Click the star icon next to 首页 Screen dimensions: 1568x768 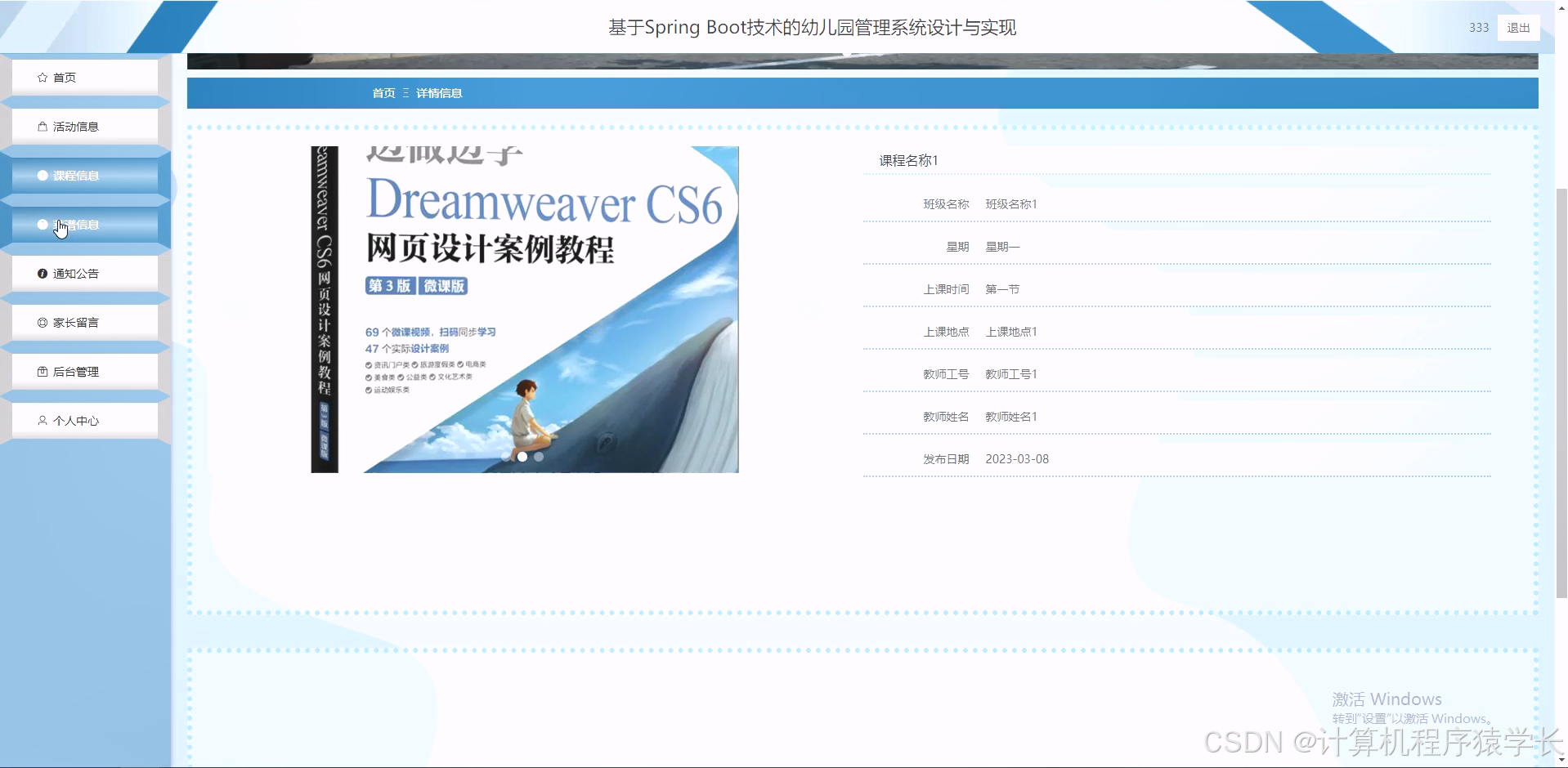(x=43, y=77)
